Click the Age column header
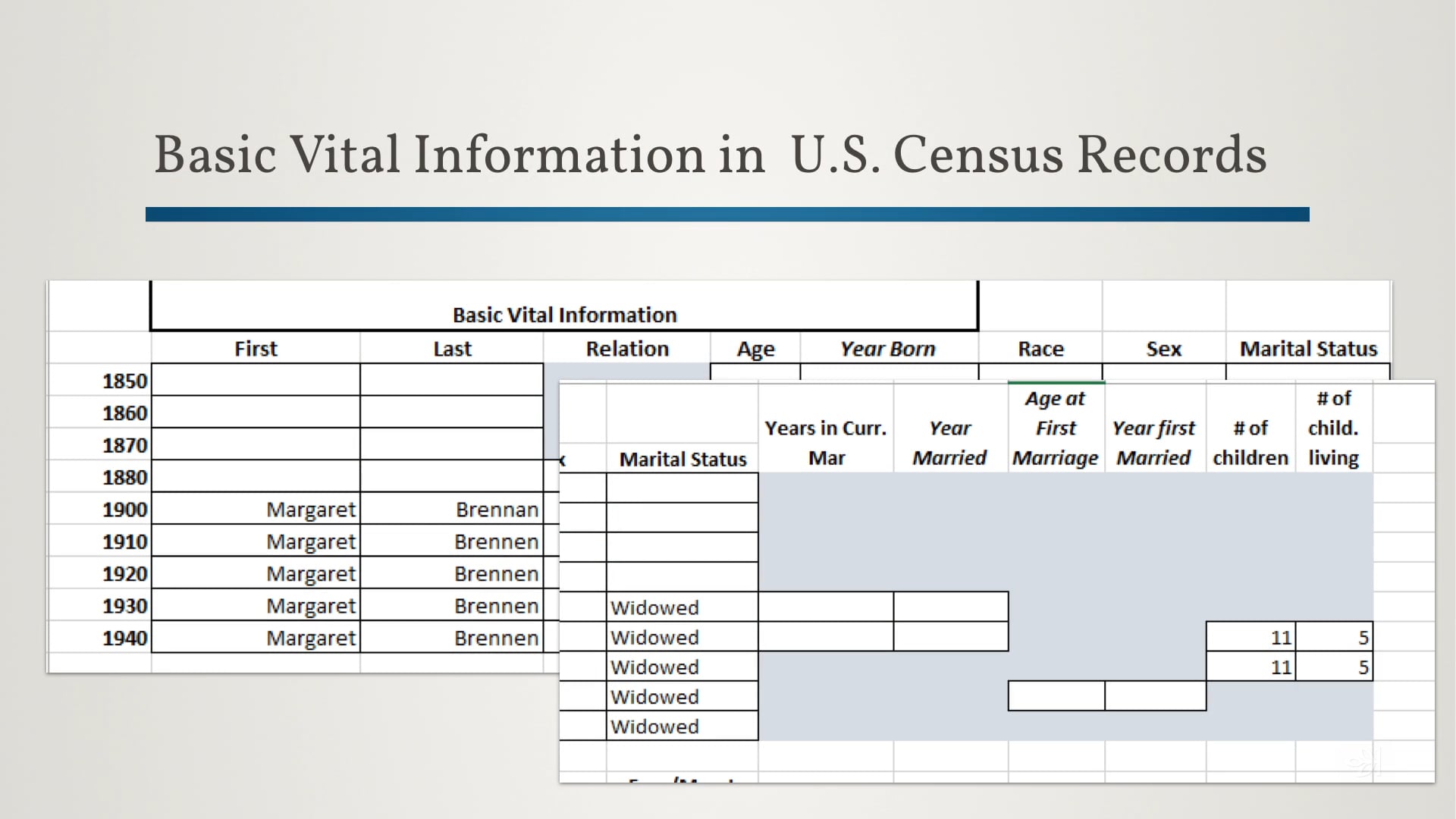Viewport: 1456px width, 819px height. click(x=755, y=348)
